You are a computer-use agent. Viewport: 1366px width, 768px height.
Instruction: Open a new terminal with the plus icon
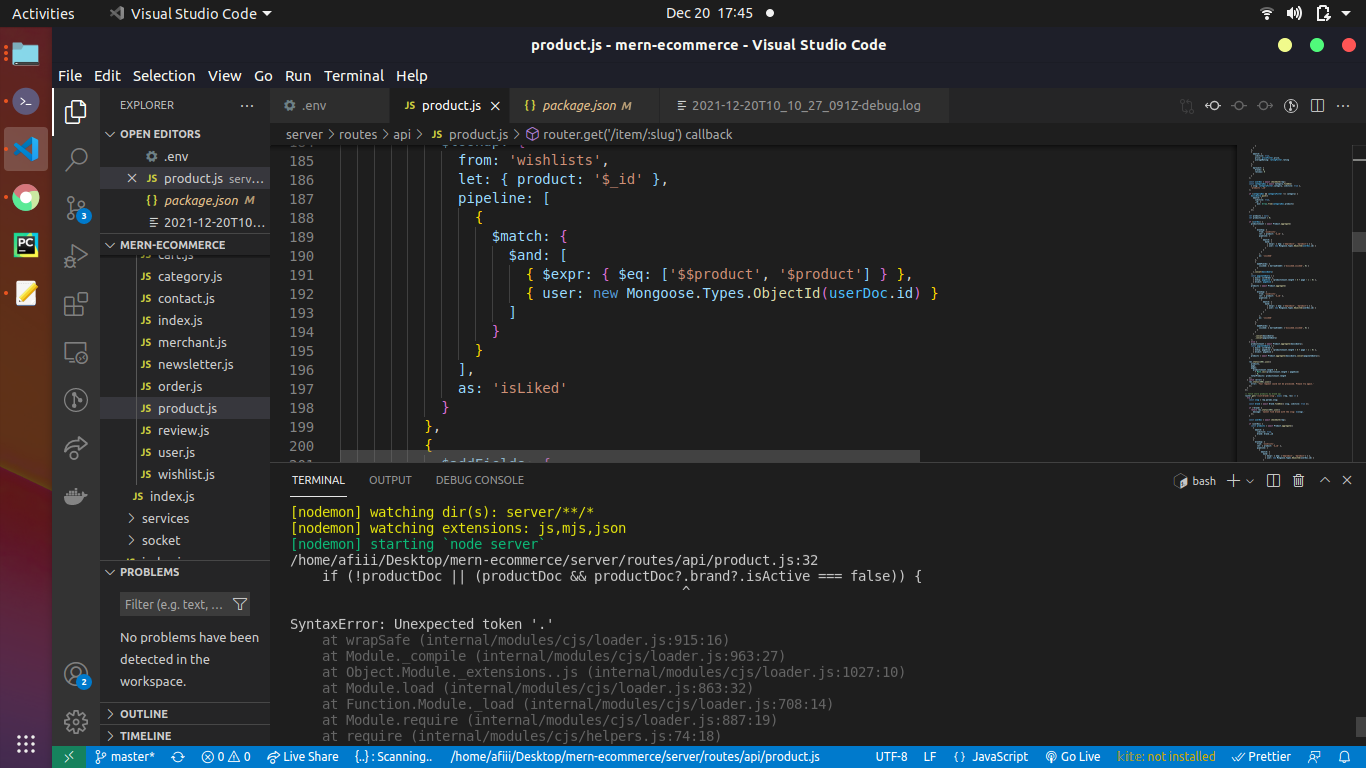click(1233, 480)
